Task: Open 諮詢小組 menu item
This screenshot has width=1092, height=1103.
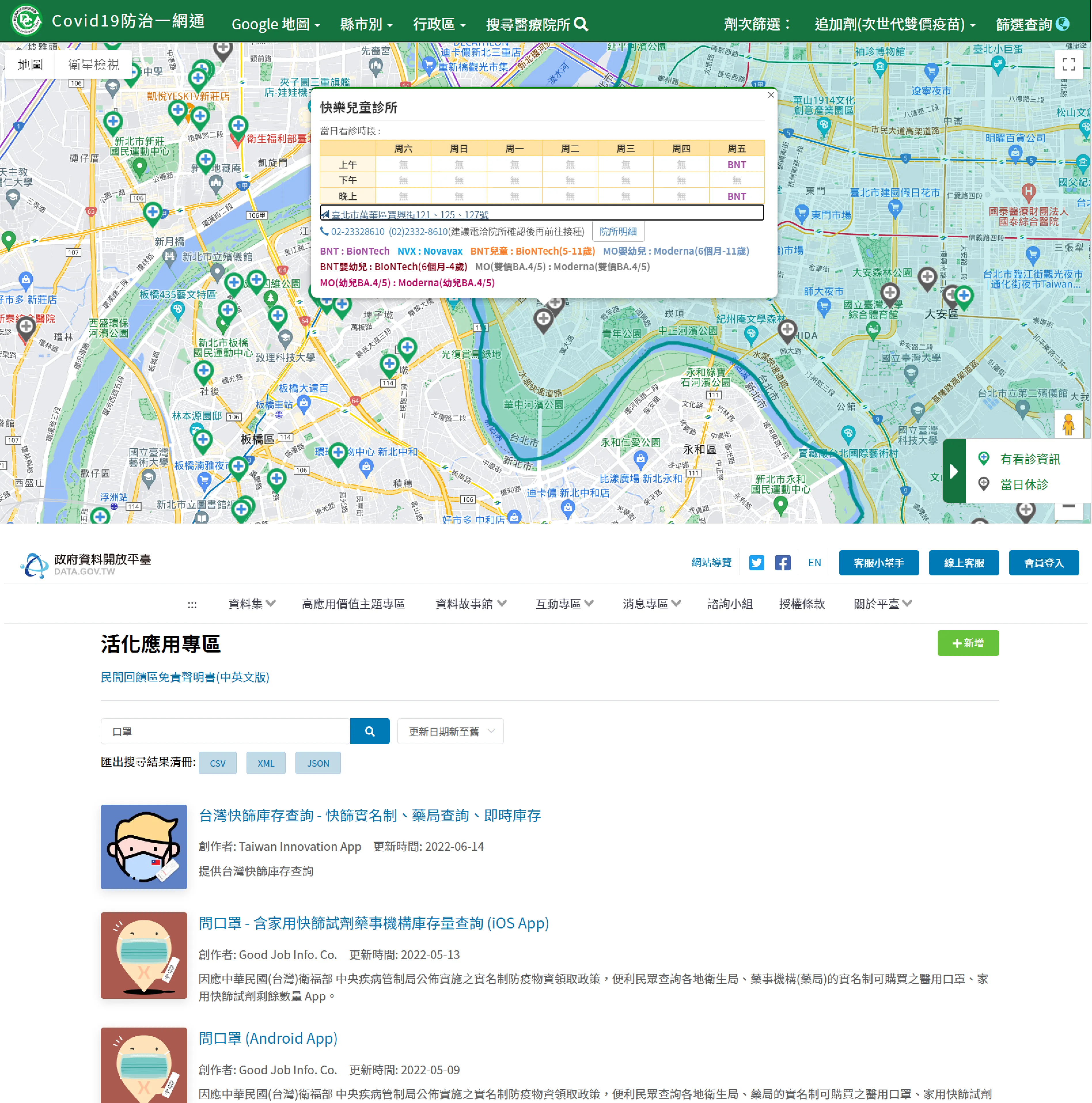Action: (729, 603)
